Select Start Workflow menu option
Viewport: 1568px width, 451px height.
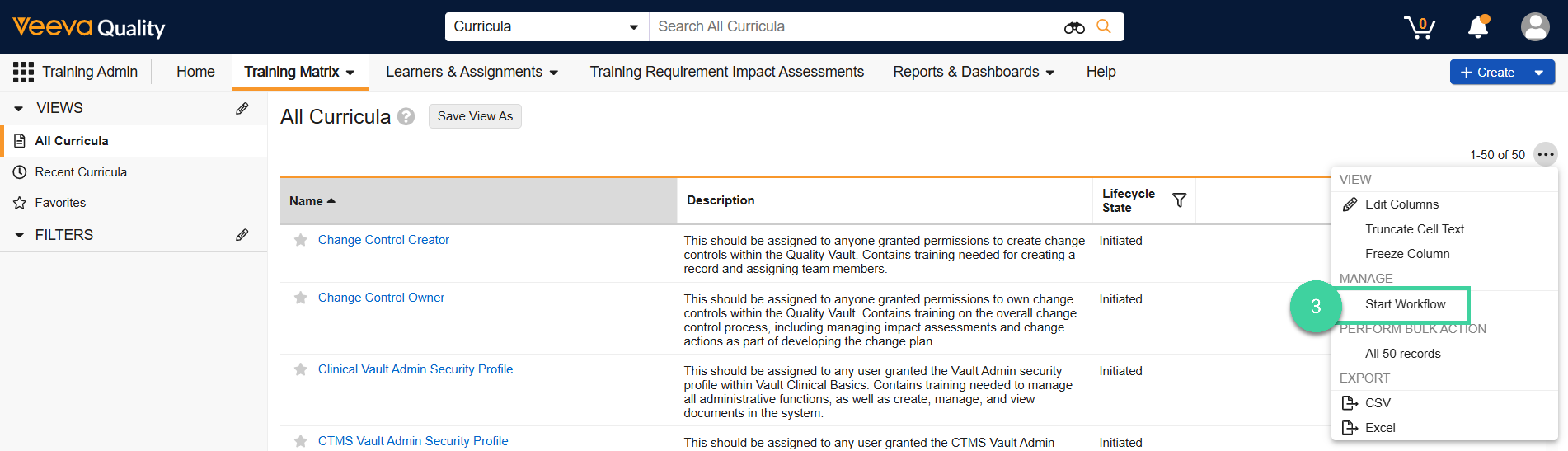[1405, 304]
